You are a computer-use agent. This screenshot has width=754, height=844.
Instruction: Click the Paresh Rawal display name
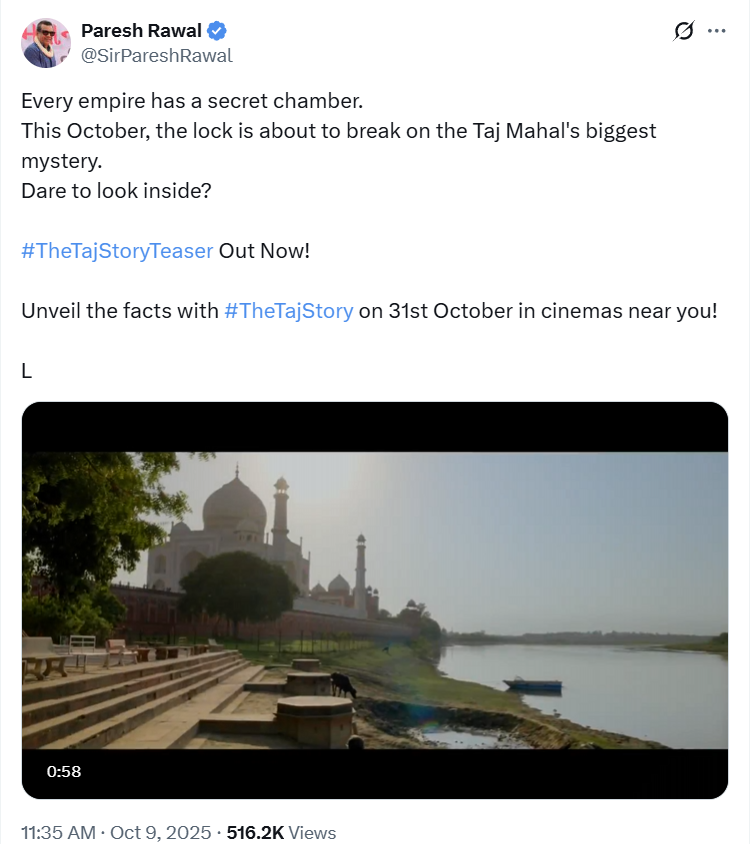pos(141,31)
